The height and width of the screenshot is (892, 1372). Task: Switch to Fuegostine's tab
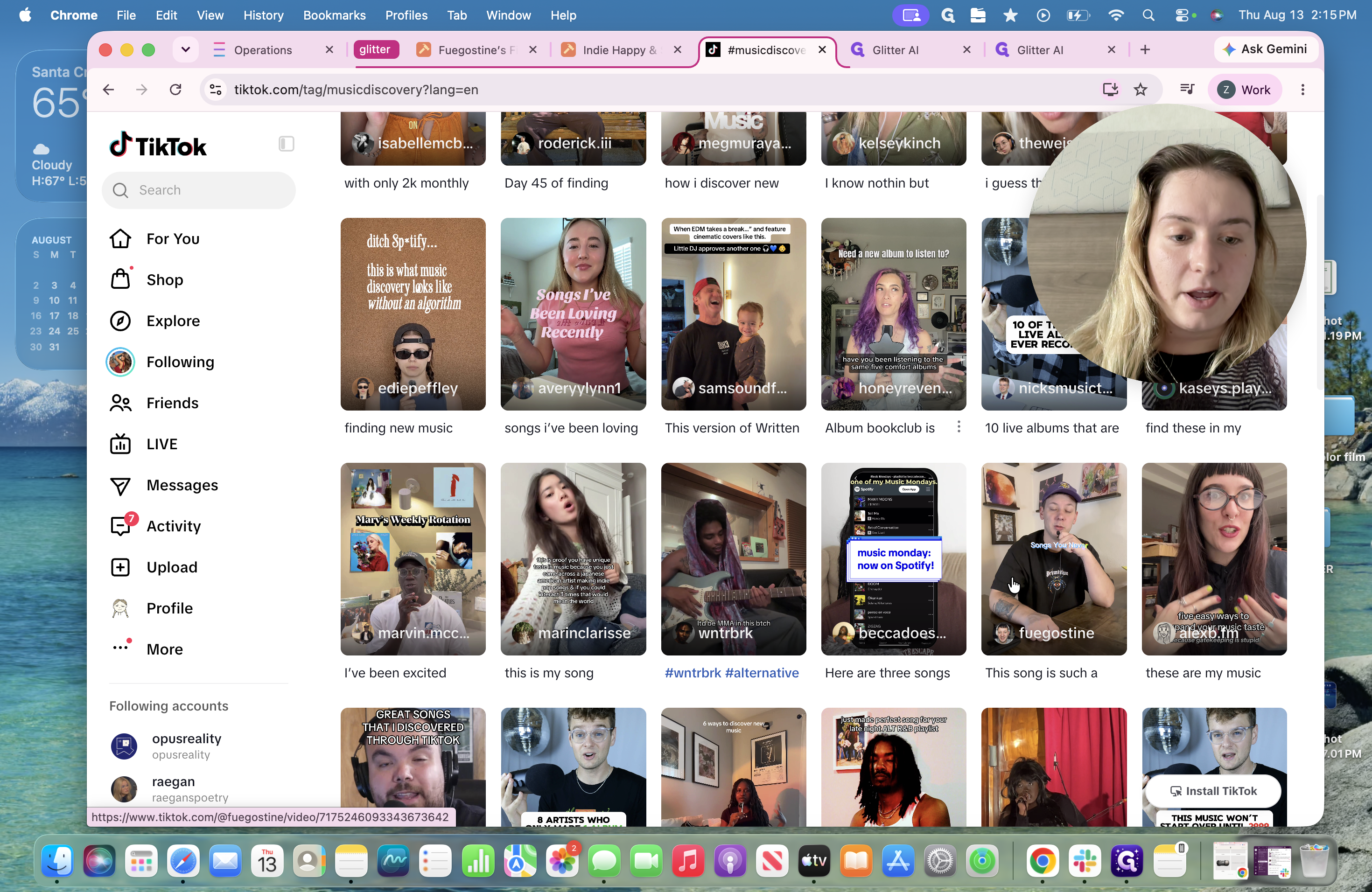[x=477, y=50]
